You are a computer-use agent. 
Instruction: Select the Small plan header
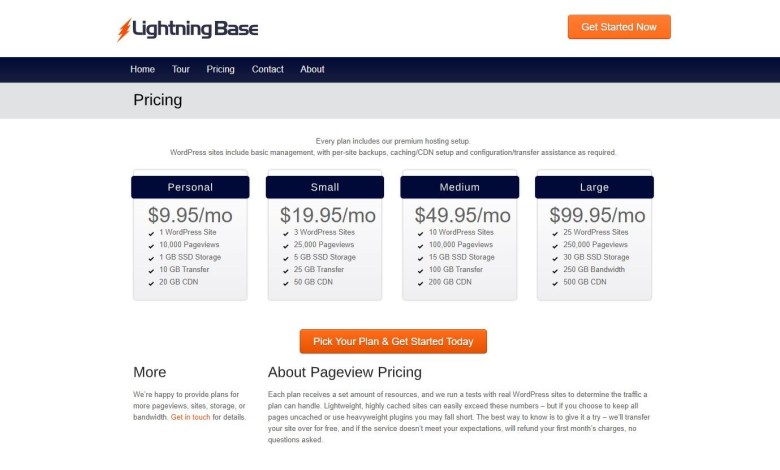[325, 187]
